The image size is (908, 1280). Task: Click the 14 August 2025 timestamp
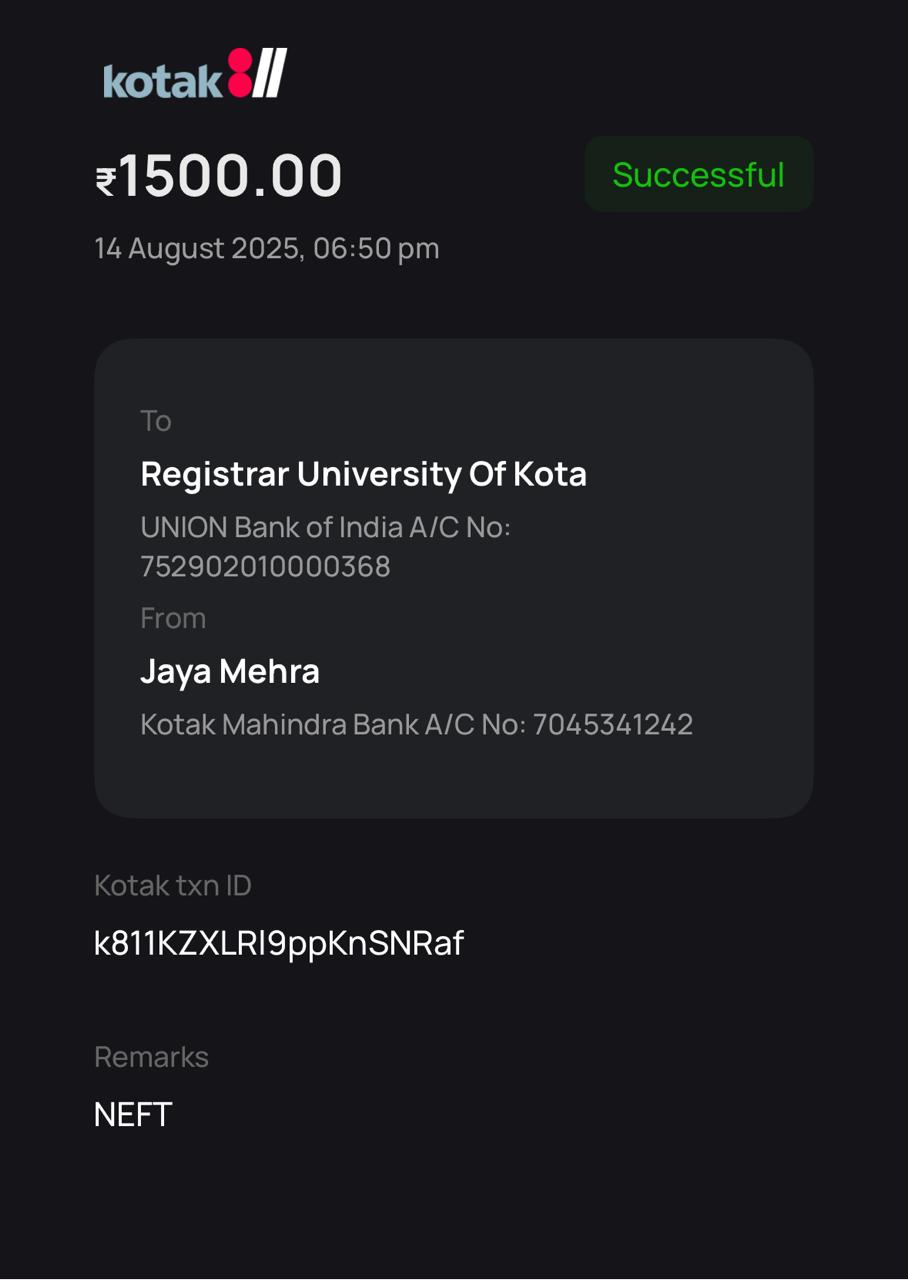267,248
